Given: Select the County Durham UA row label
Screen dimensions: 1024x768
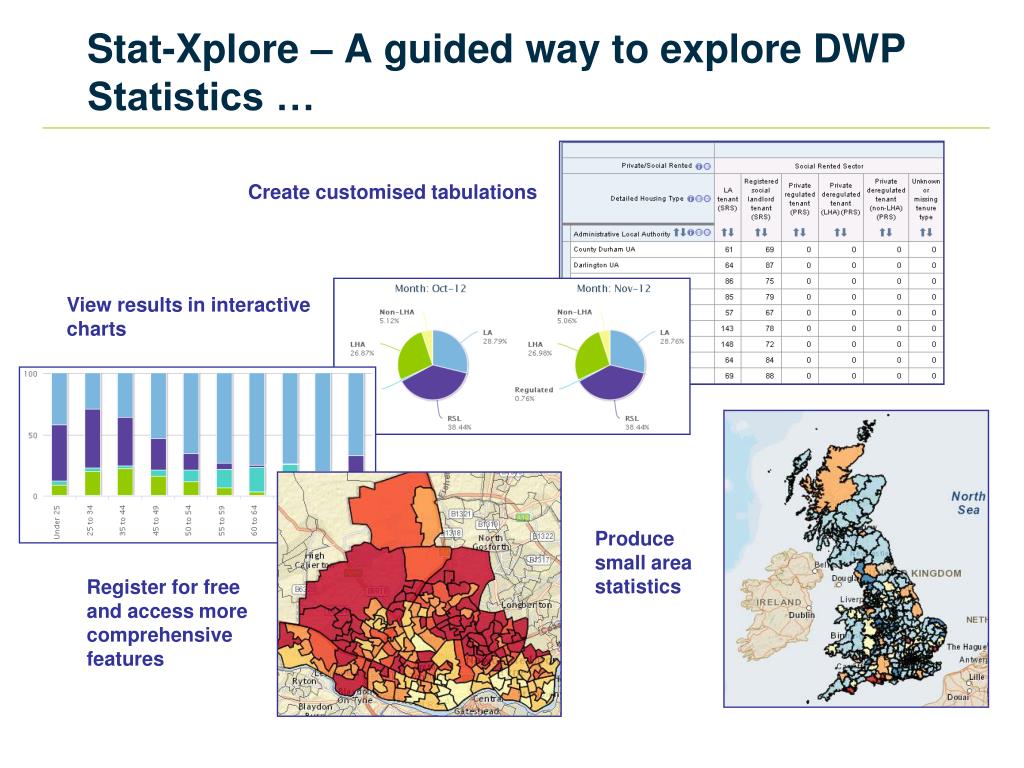Looking at the screenshot, I should pos(604,249).
